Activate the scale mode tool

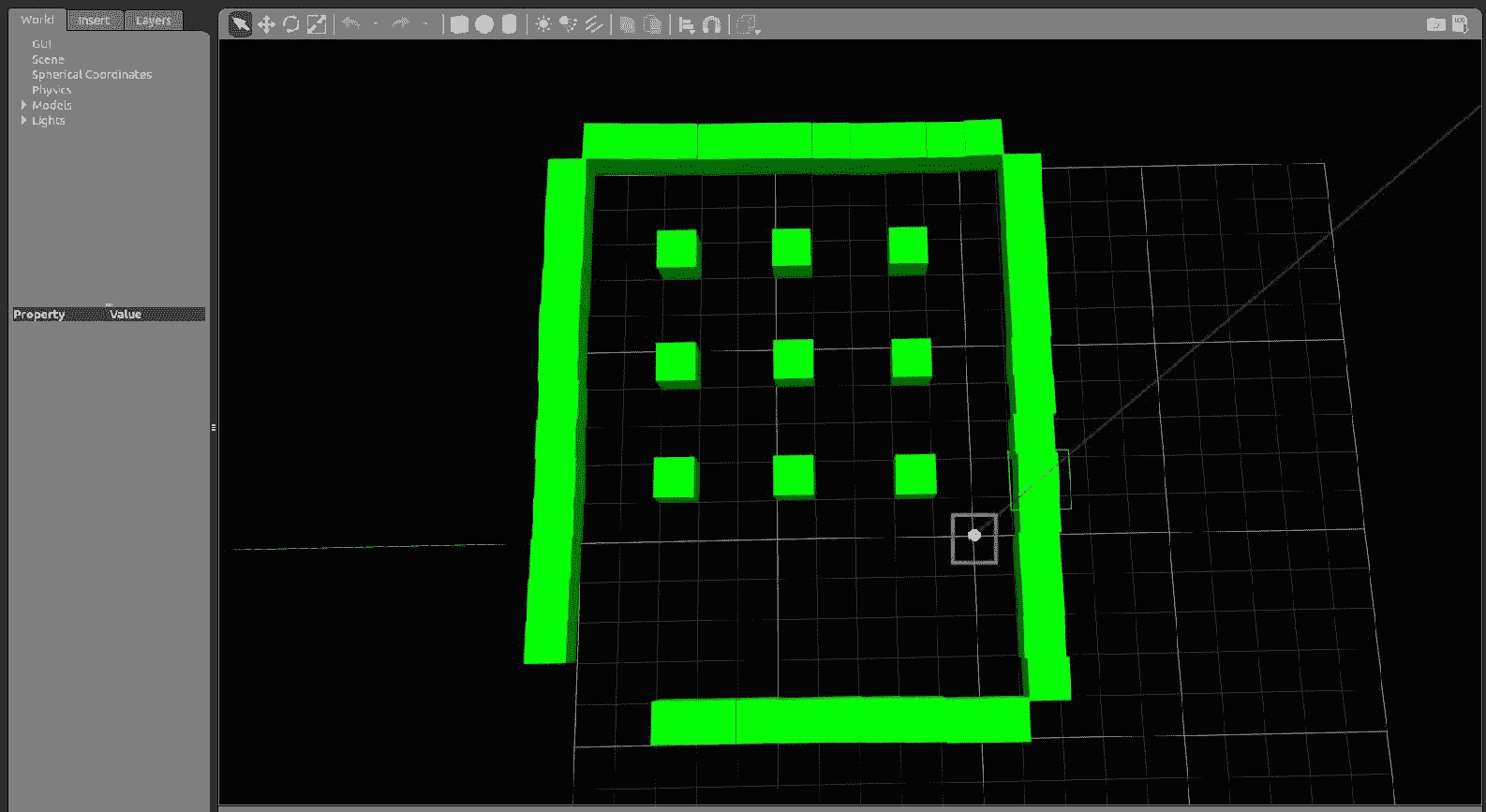coord(317,24)
